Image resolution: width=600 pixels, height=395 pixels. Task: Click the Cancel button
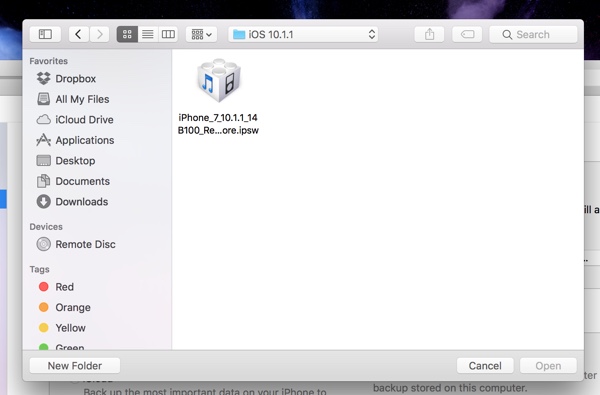pos(485,366)
